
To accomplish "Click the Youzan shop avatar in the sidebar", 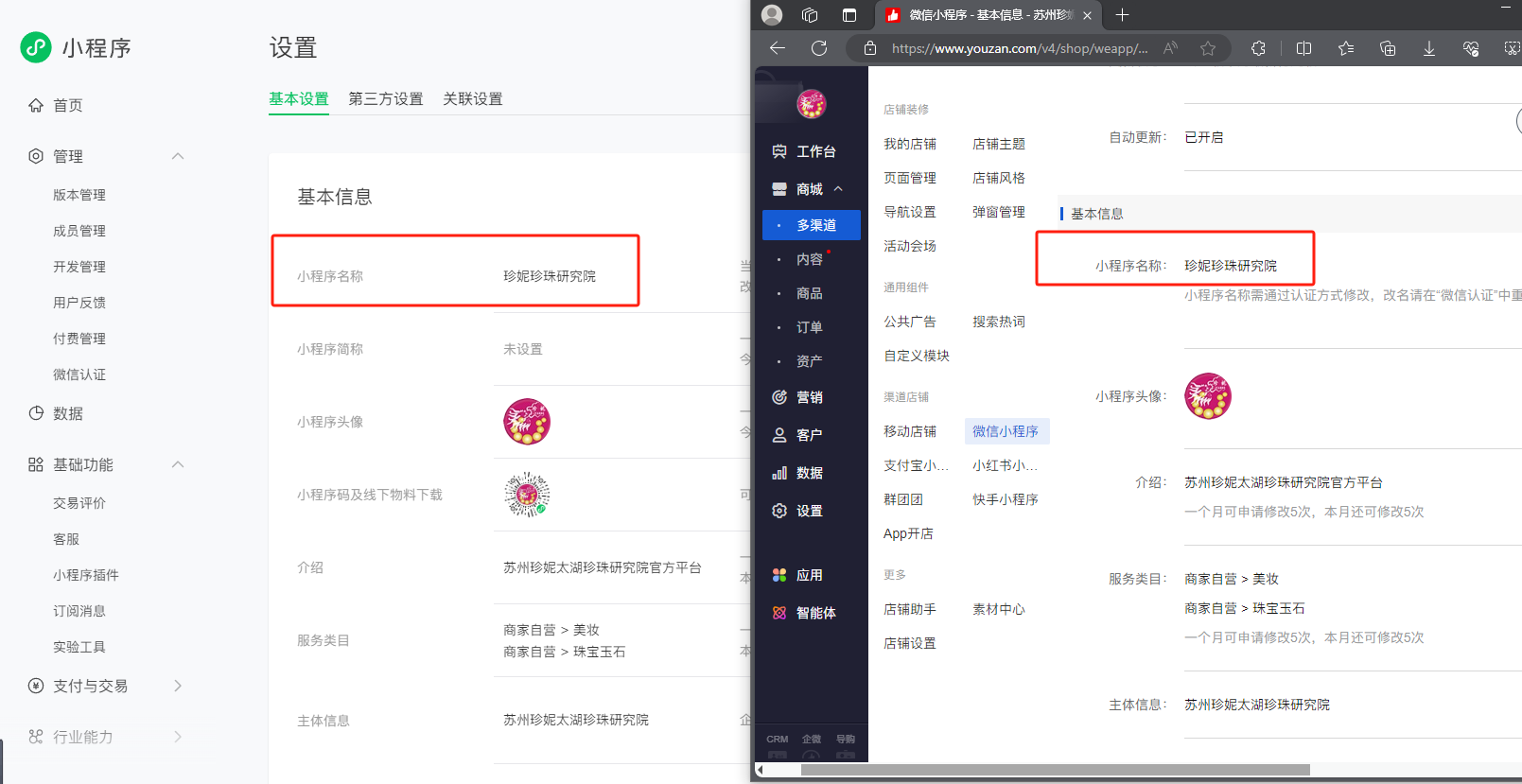I will pos(812,104).
